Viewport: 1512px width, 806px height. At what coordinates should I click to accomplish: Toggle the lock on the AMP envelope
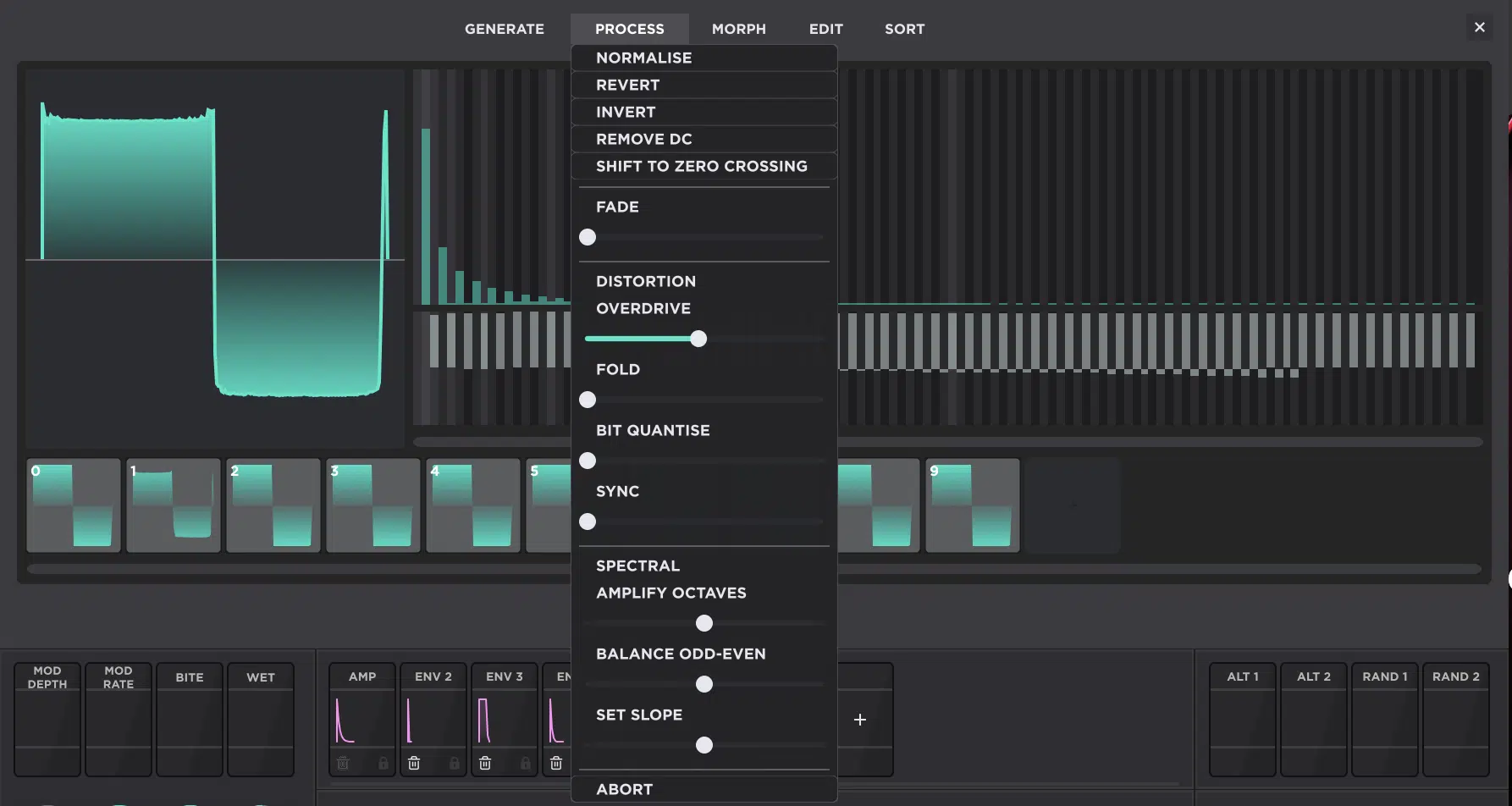point(384,763)
